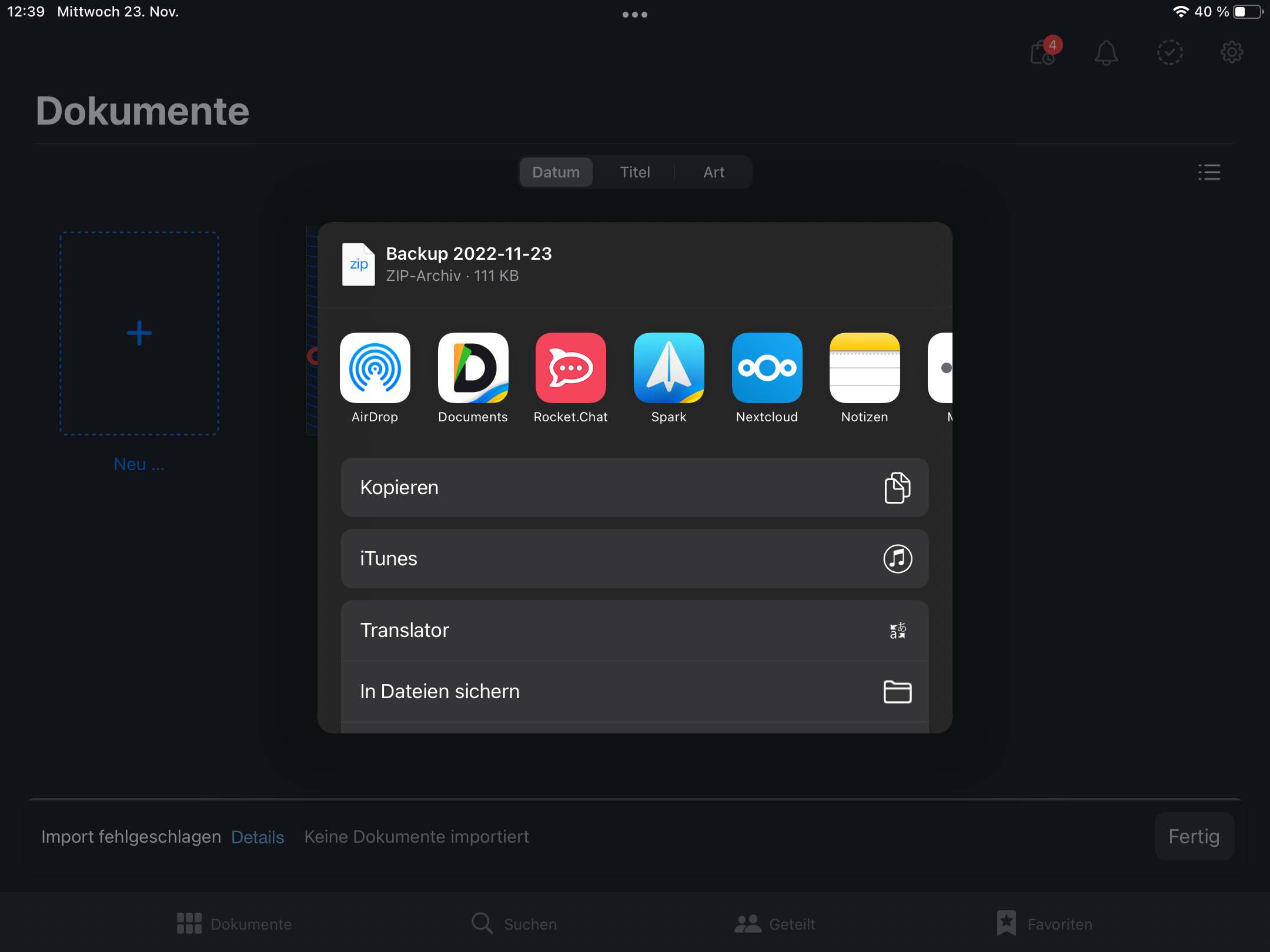Click the Wi-Fi status icon
This screenshot has width=1270, height=952.
pos(1180,12)
